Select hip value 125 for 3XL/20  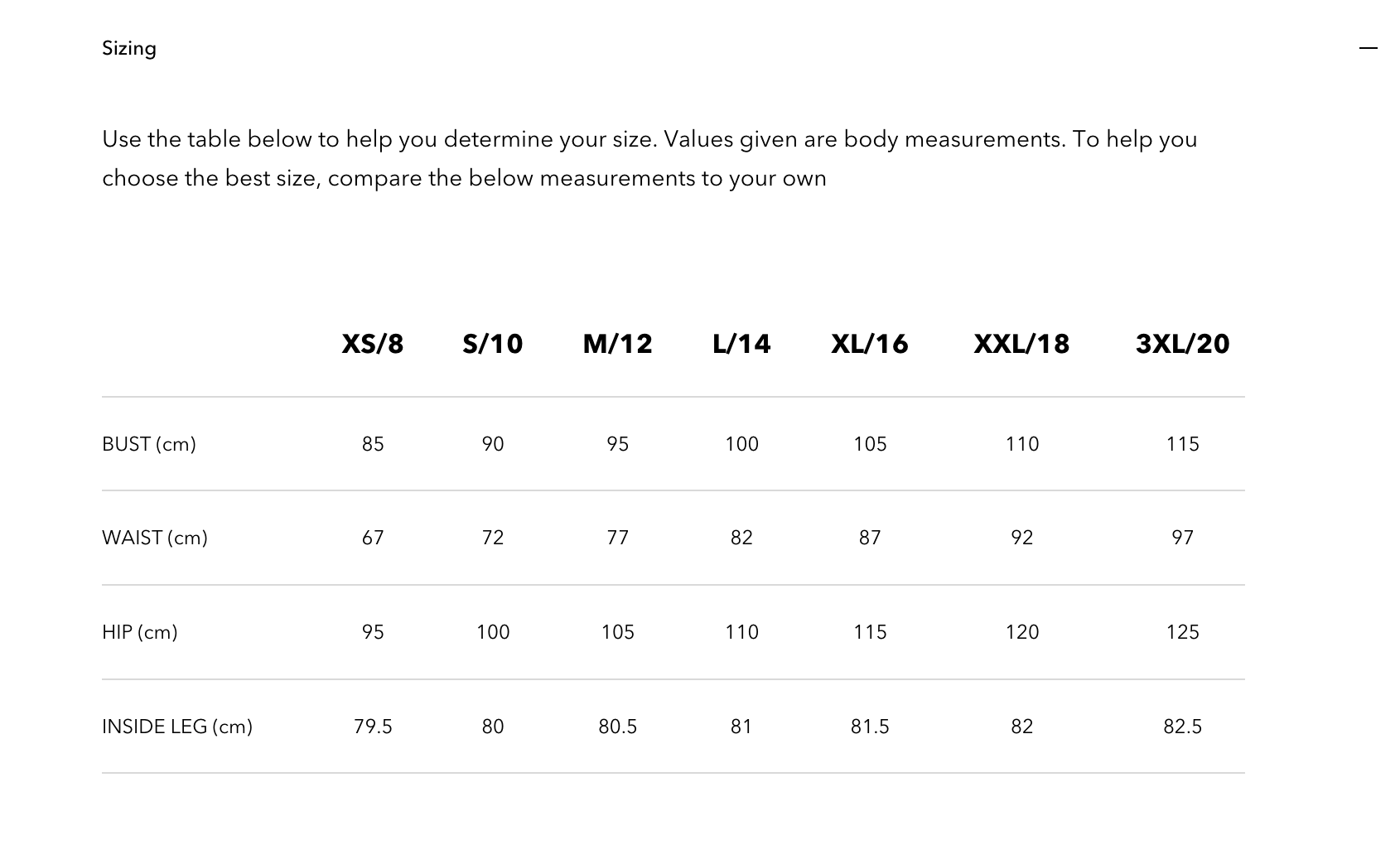click(1182, 632)
